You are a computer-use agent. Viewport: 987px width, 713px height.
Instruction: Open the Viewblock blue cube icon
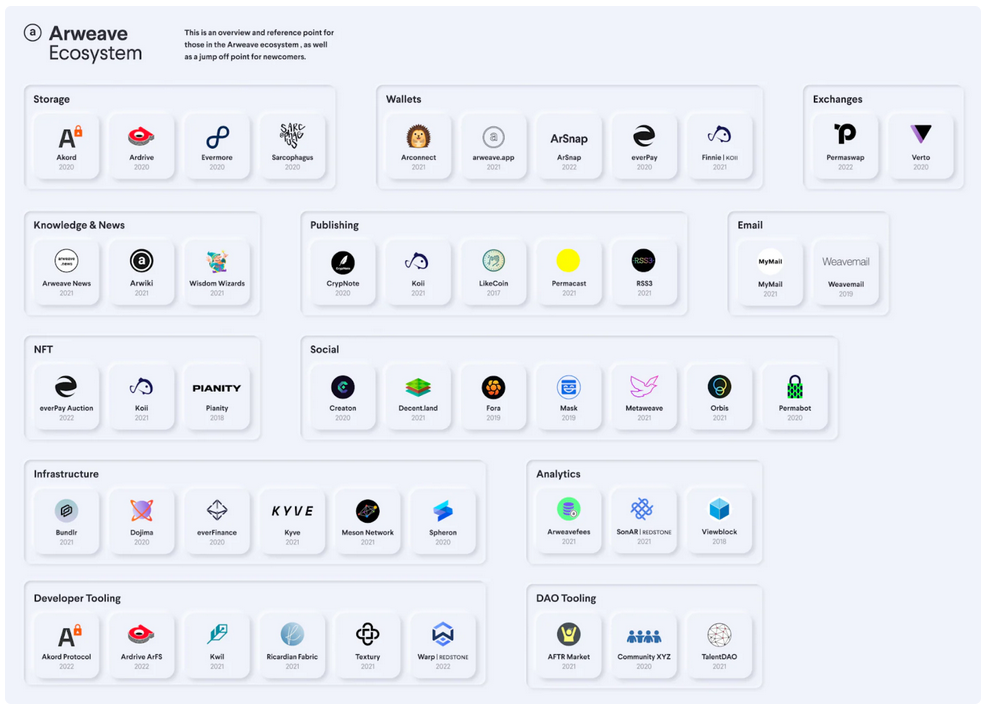coord(719,510)
